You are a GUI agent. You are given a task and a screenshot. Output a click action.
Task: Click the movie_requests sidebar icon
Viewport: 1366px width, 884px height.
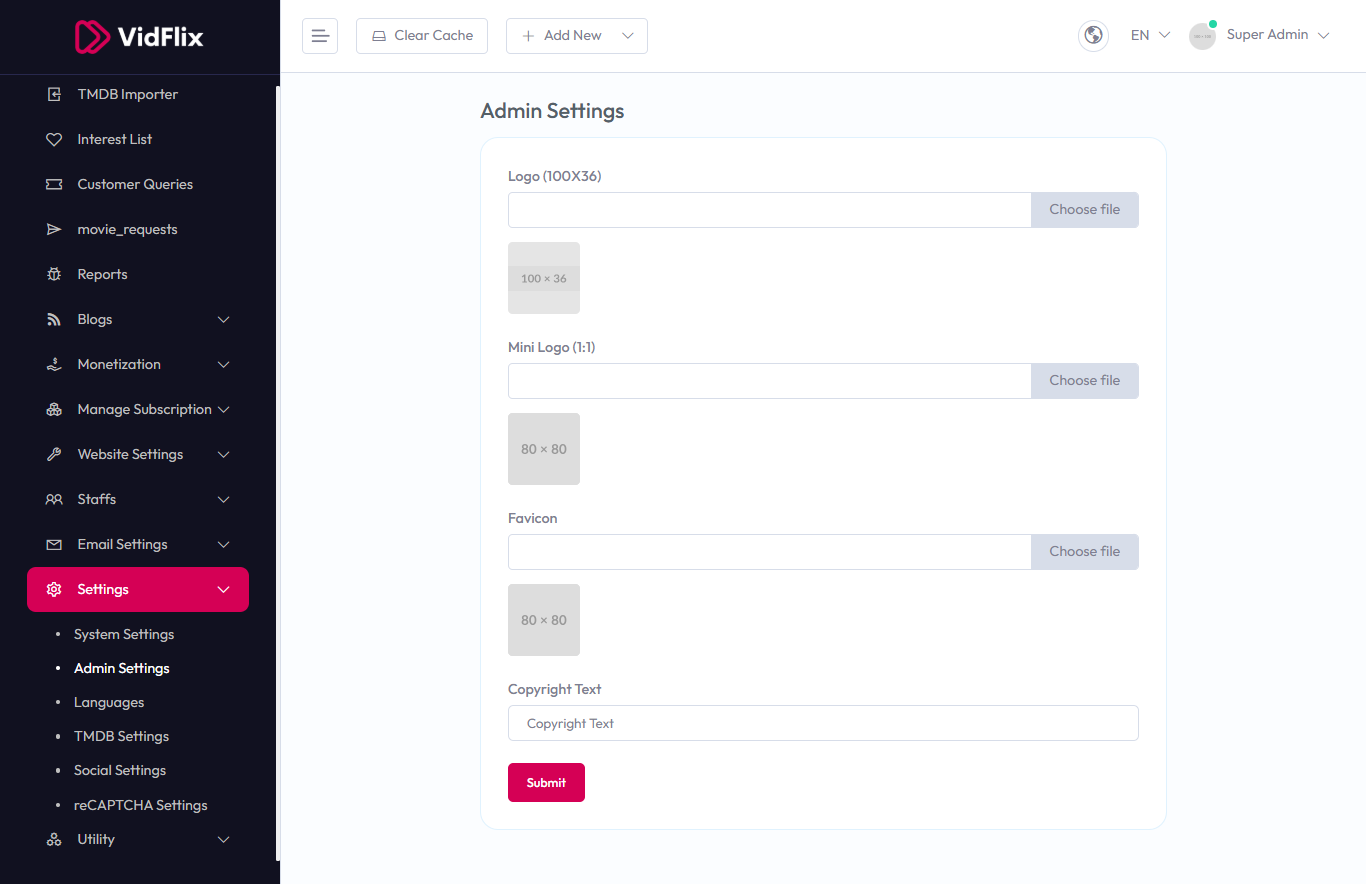pos(54,229)
